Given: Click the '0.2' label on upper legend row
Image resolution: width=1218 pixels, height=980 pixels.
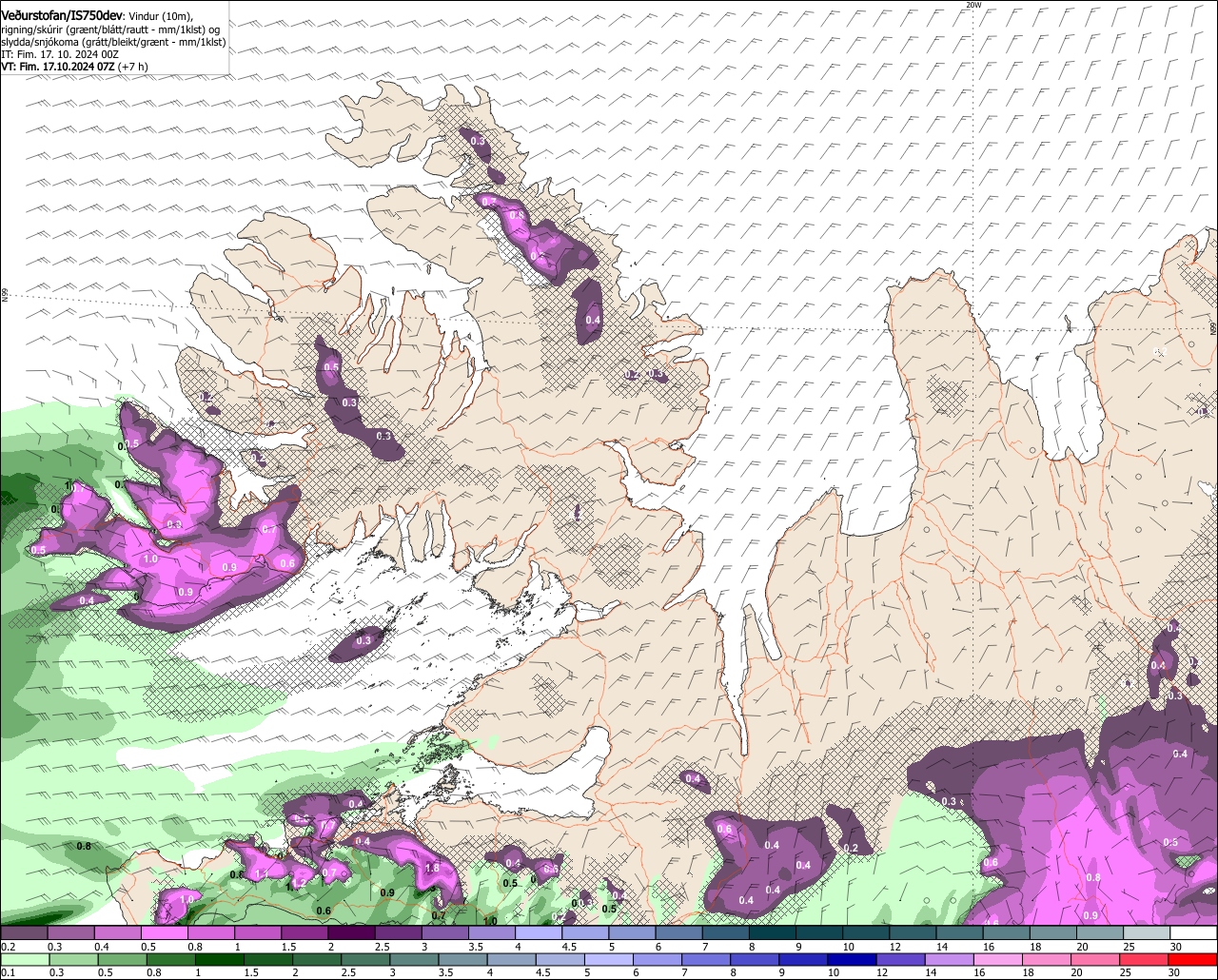Looking at the screenshot, I should pos(9,948).
